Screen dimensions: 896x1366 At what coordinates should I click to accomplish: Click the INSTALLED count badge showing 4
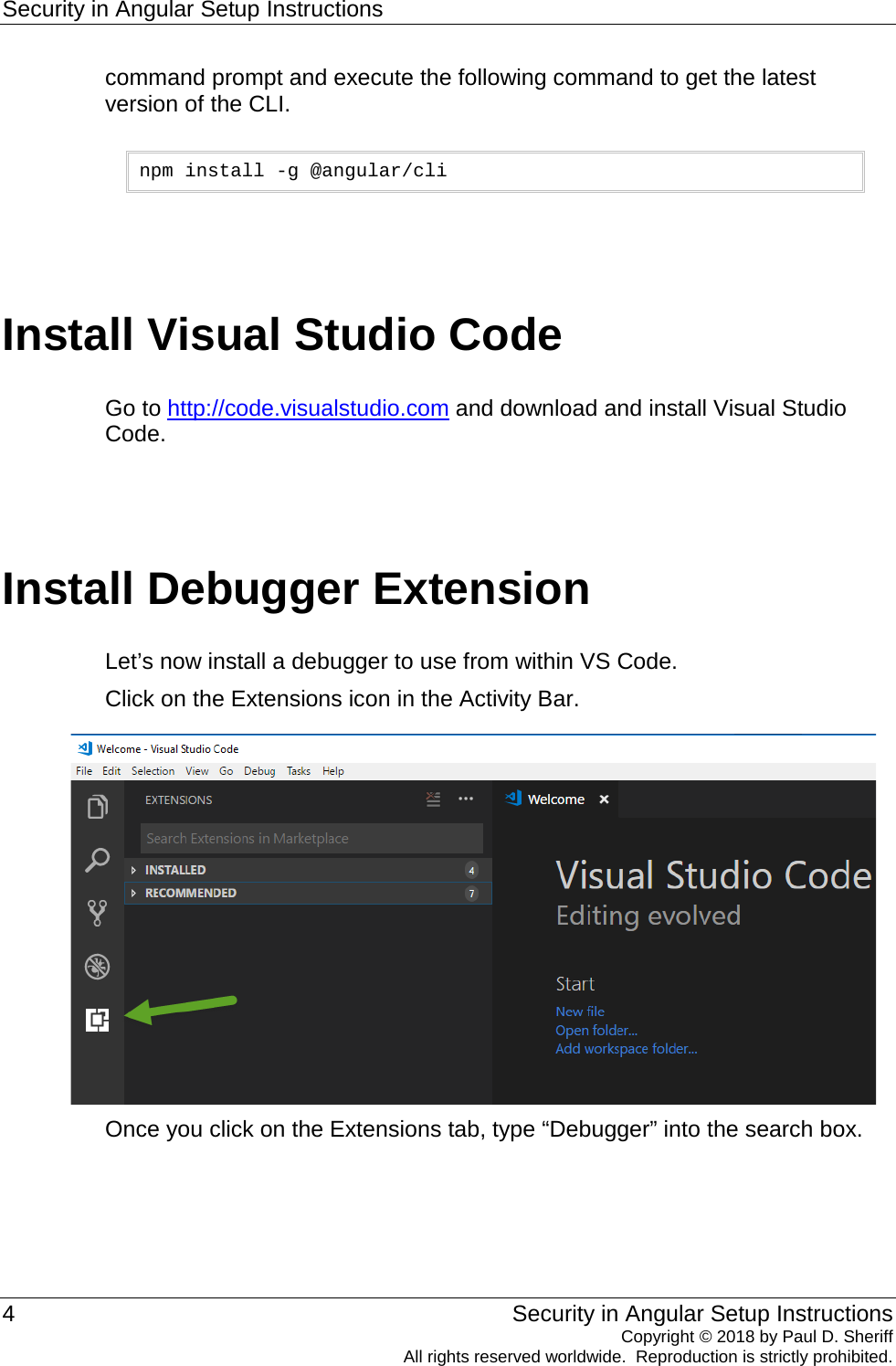pyautogui.click(x=470, y=870)
